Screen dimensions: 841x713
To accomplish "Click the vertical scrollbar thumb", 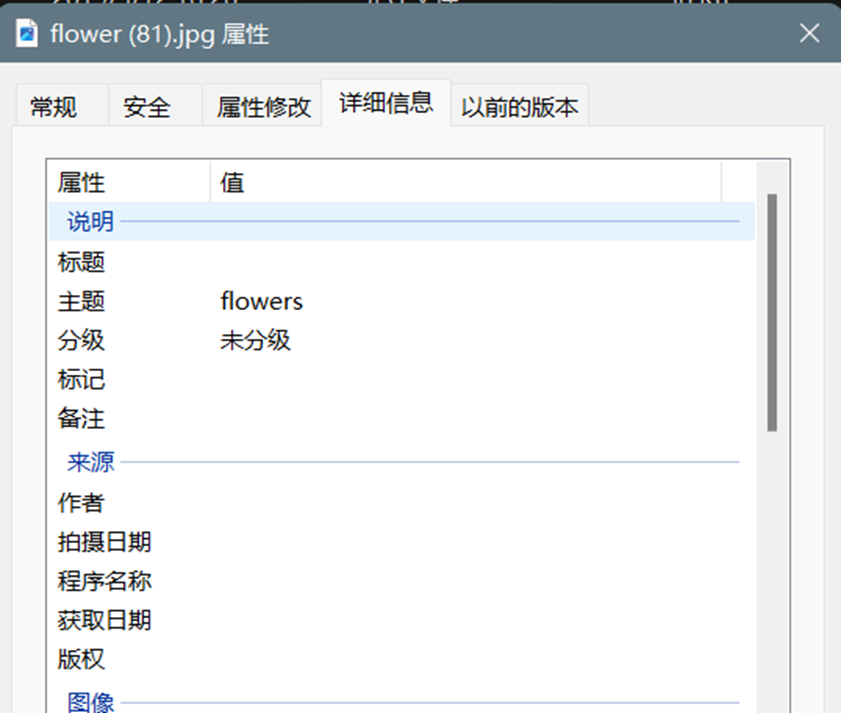I will (x=771, y=312).
